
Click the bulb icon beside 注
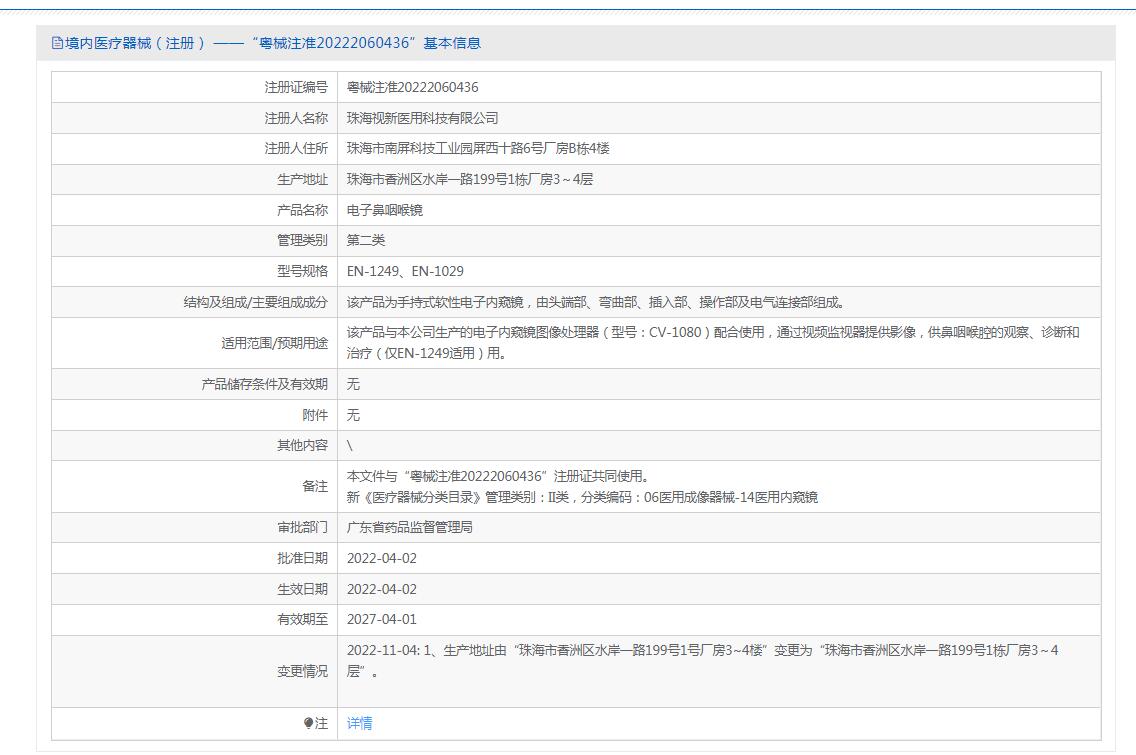(x=309, y=723)
